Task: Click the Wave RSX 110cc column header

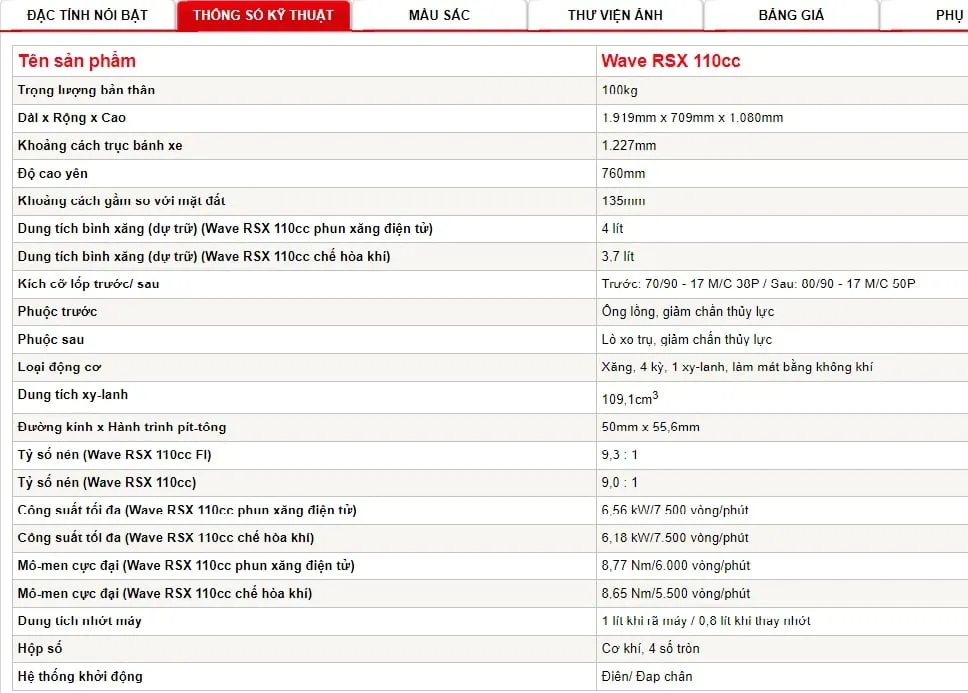Action: (671, 61)
